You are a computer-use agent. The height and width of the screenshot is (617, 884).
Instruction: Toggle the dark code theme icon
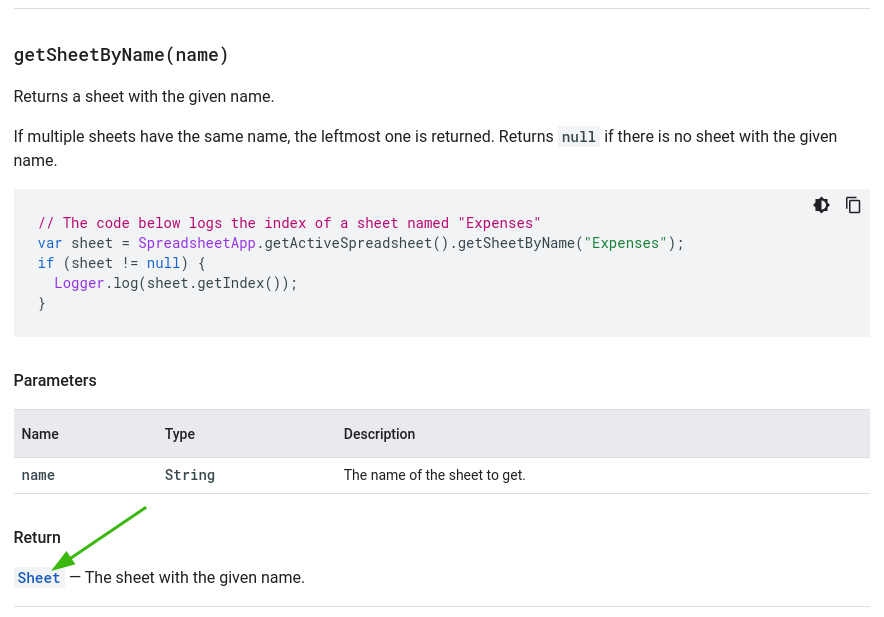pos(821,205)
